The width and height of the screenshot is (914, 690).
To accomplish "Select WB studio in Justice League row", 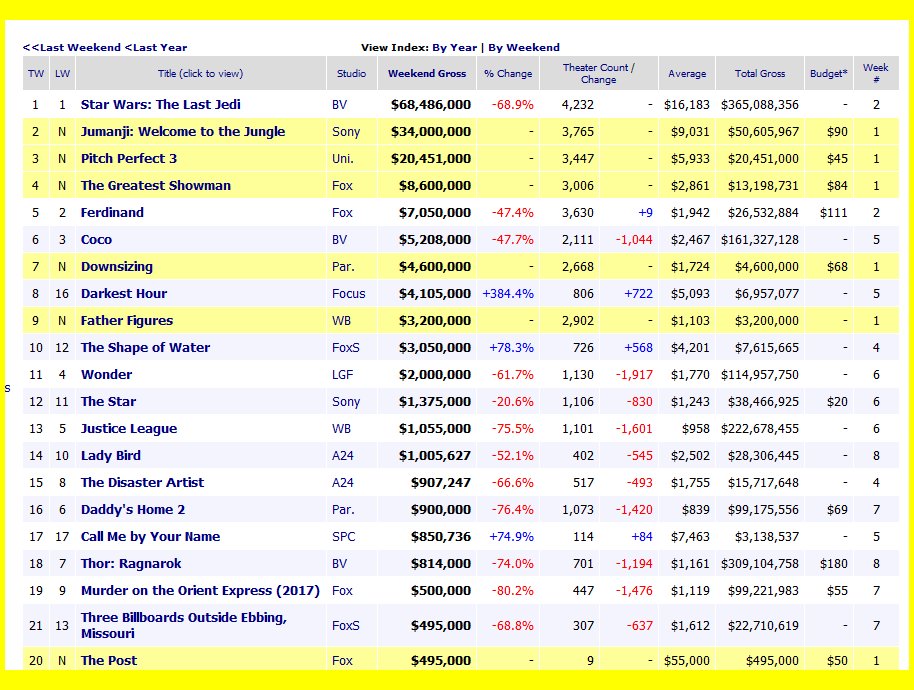I will click(x=342, y=428).
